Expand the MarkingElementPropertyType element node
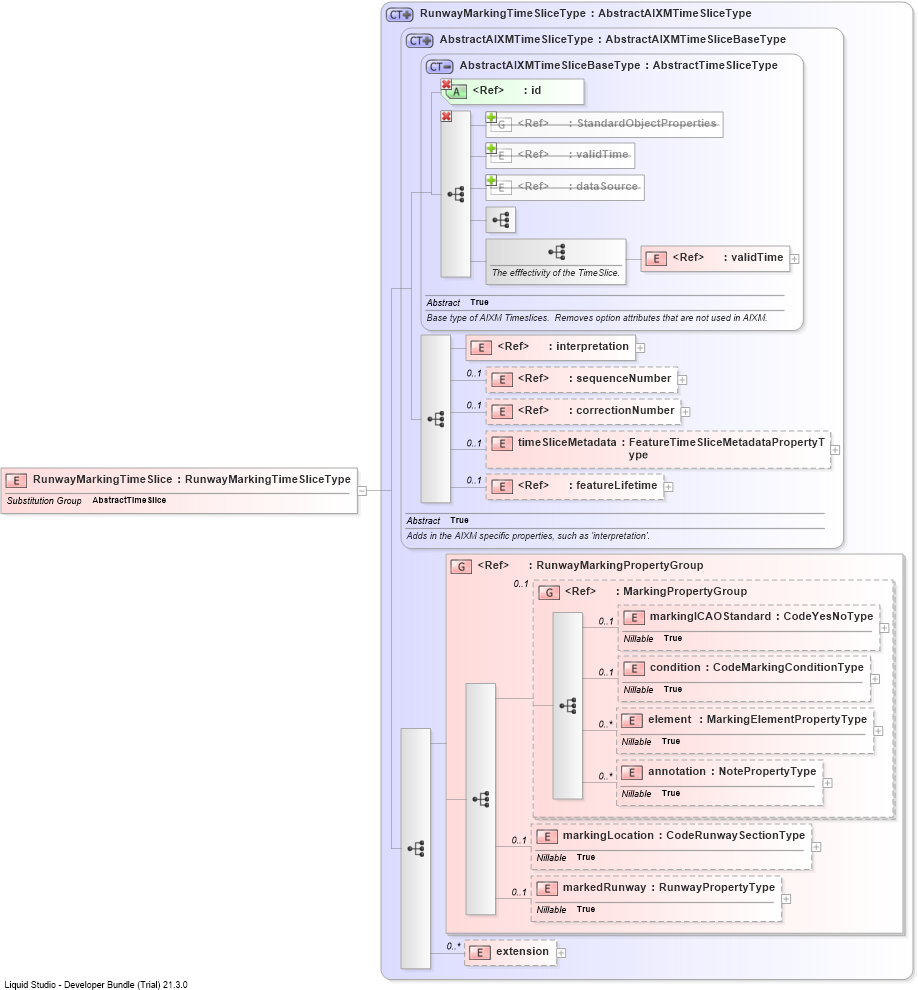The height and width of the screenshot is (990, 918). [878, 731]
